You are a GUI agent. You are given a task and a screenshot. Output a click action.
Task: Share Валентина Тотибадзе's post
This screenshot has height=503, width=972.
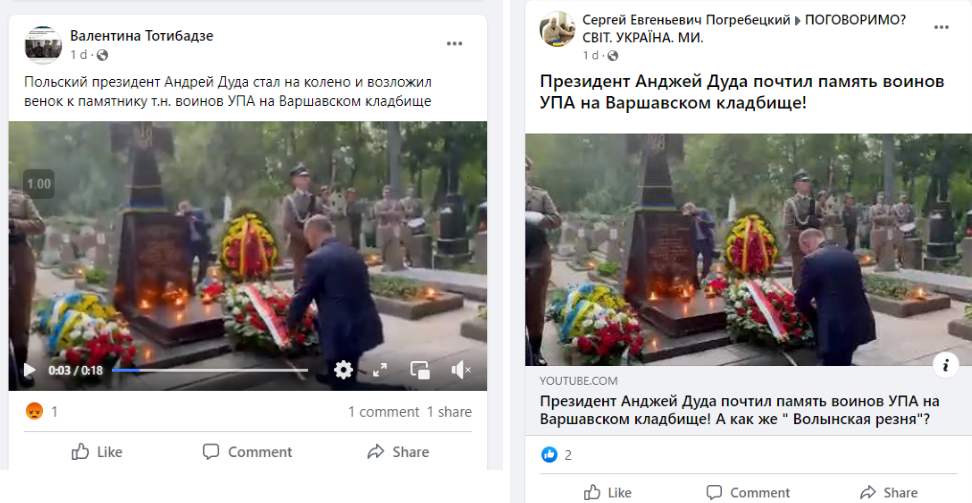tap(398, 452)
